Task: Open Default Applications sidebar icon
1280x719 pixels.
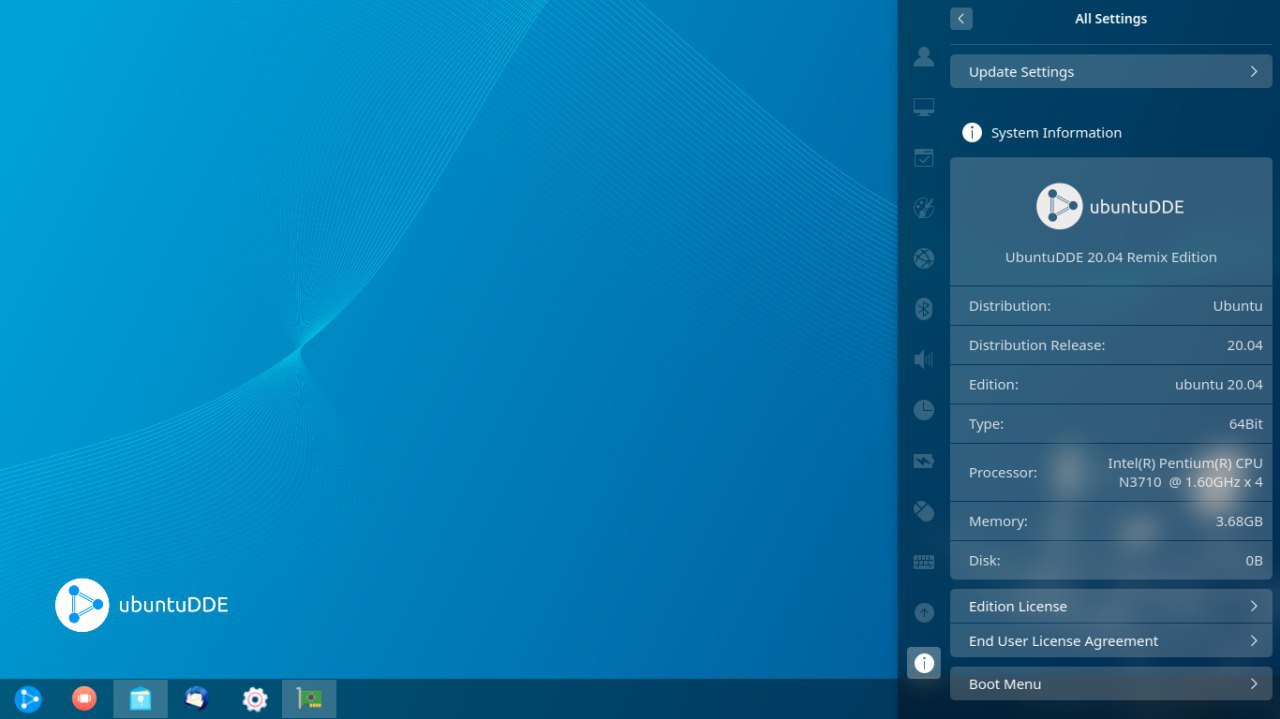Action: [924, 158]
